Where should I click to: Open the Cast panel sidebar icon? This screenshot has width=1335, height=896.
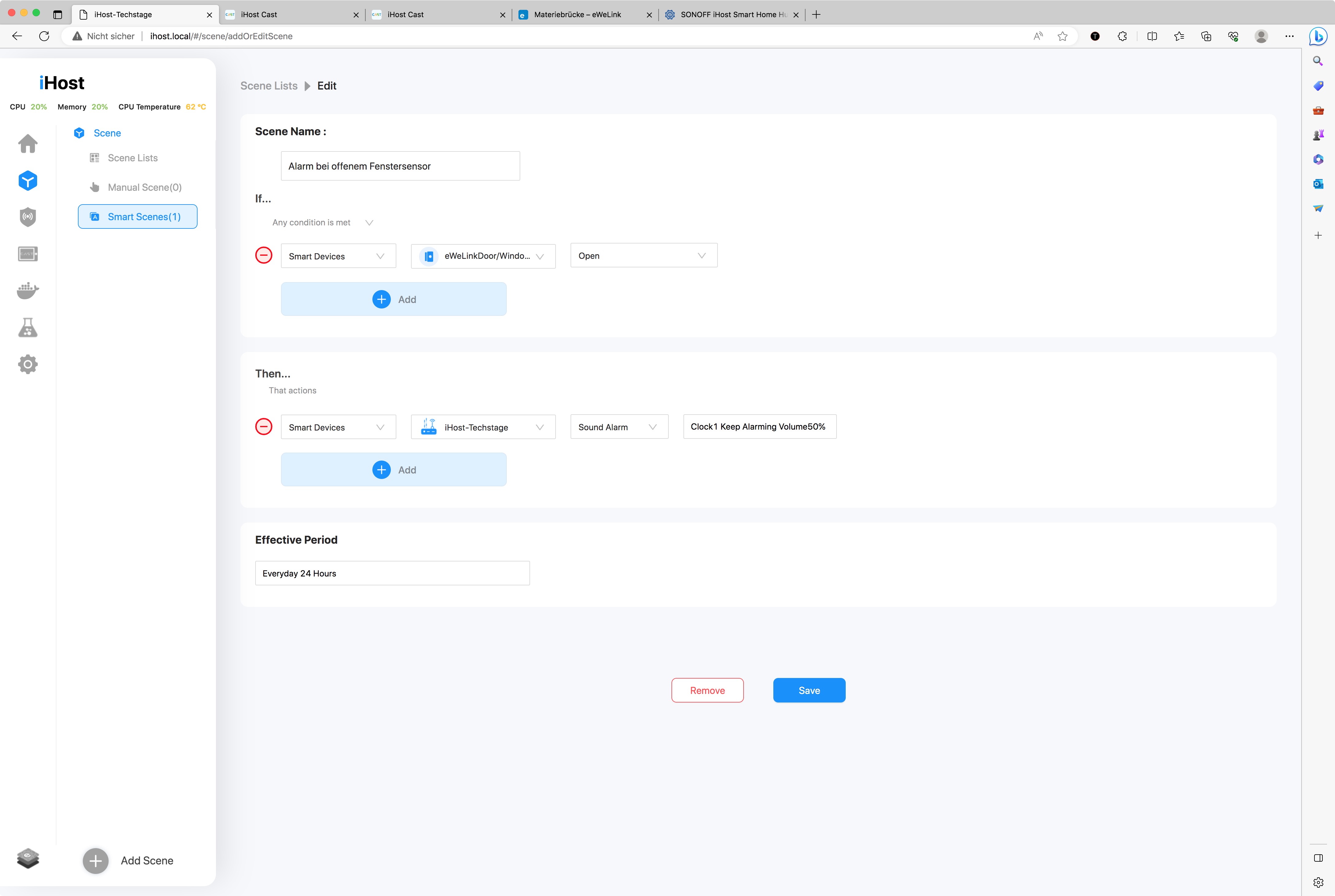(x=27, y=254)
